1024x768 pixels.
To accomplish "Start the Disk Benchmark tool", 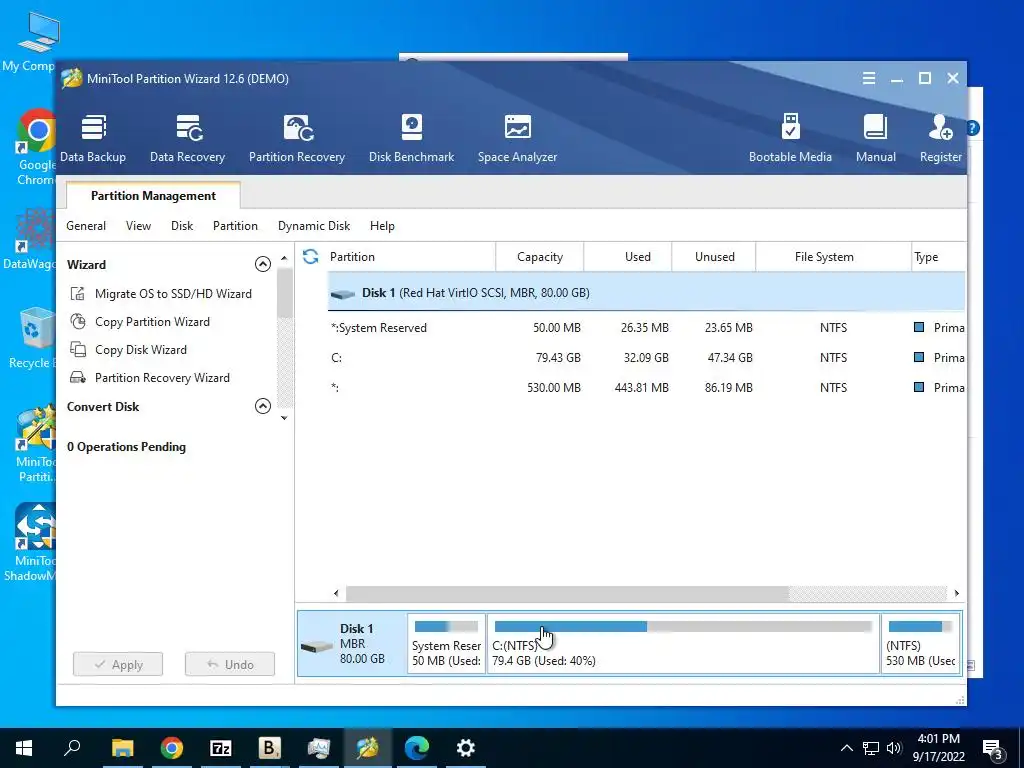I will [411, 138].
